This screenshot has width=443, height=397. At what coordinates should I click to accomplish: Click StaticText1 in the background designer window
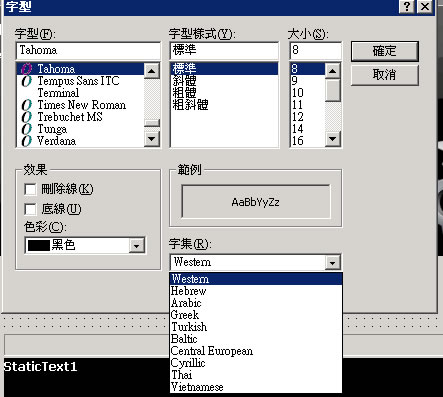click(x=40, y=367)
